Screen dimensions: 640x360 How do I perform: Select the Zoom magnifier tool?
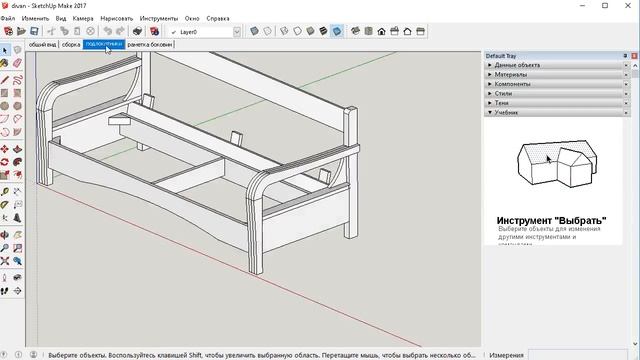[4, 248]
